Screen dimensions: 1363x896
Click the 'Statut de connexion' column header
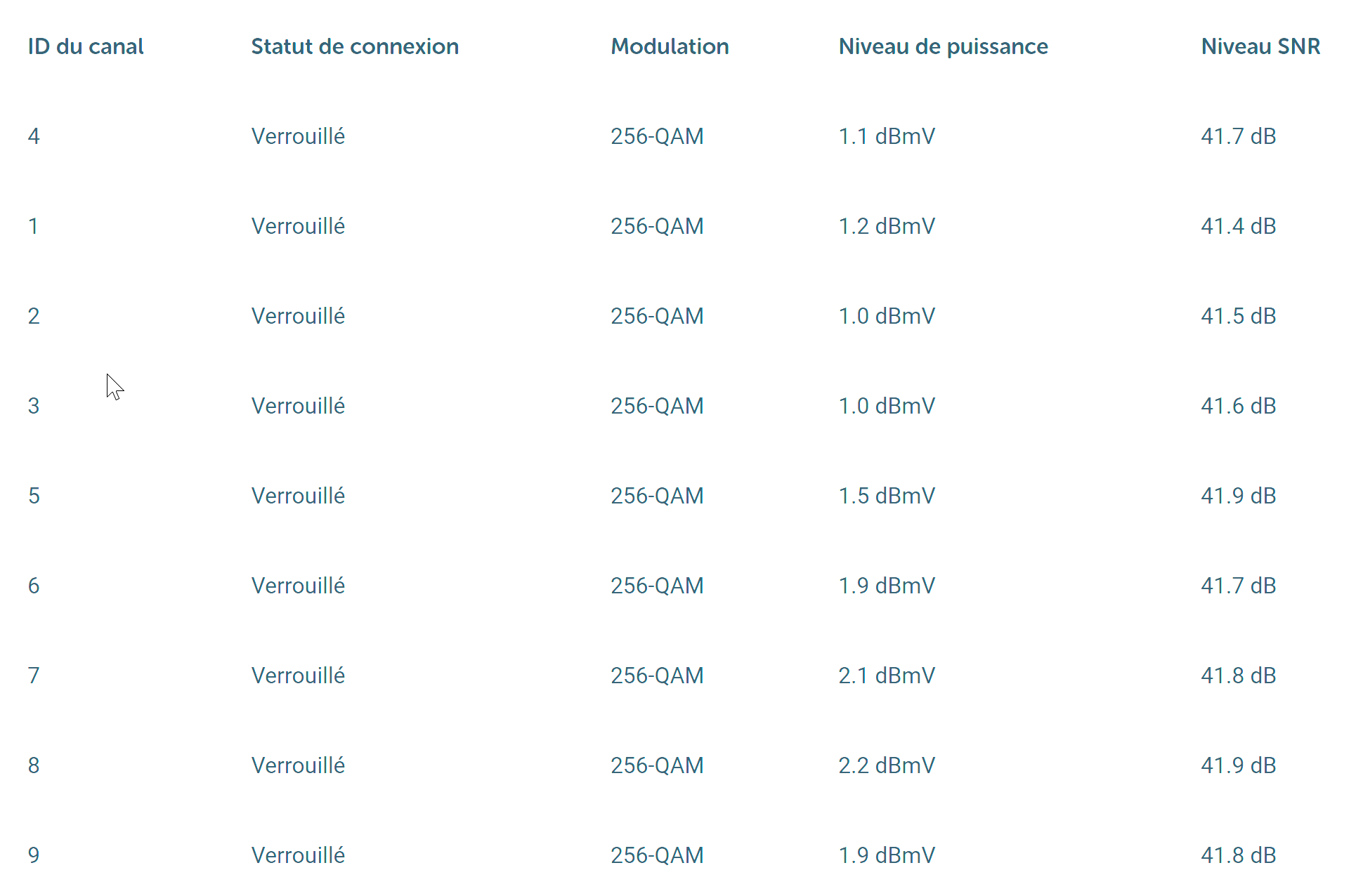pos(355,46)
